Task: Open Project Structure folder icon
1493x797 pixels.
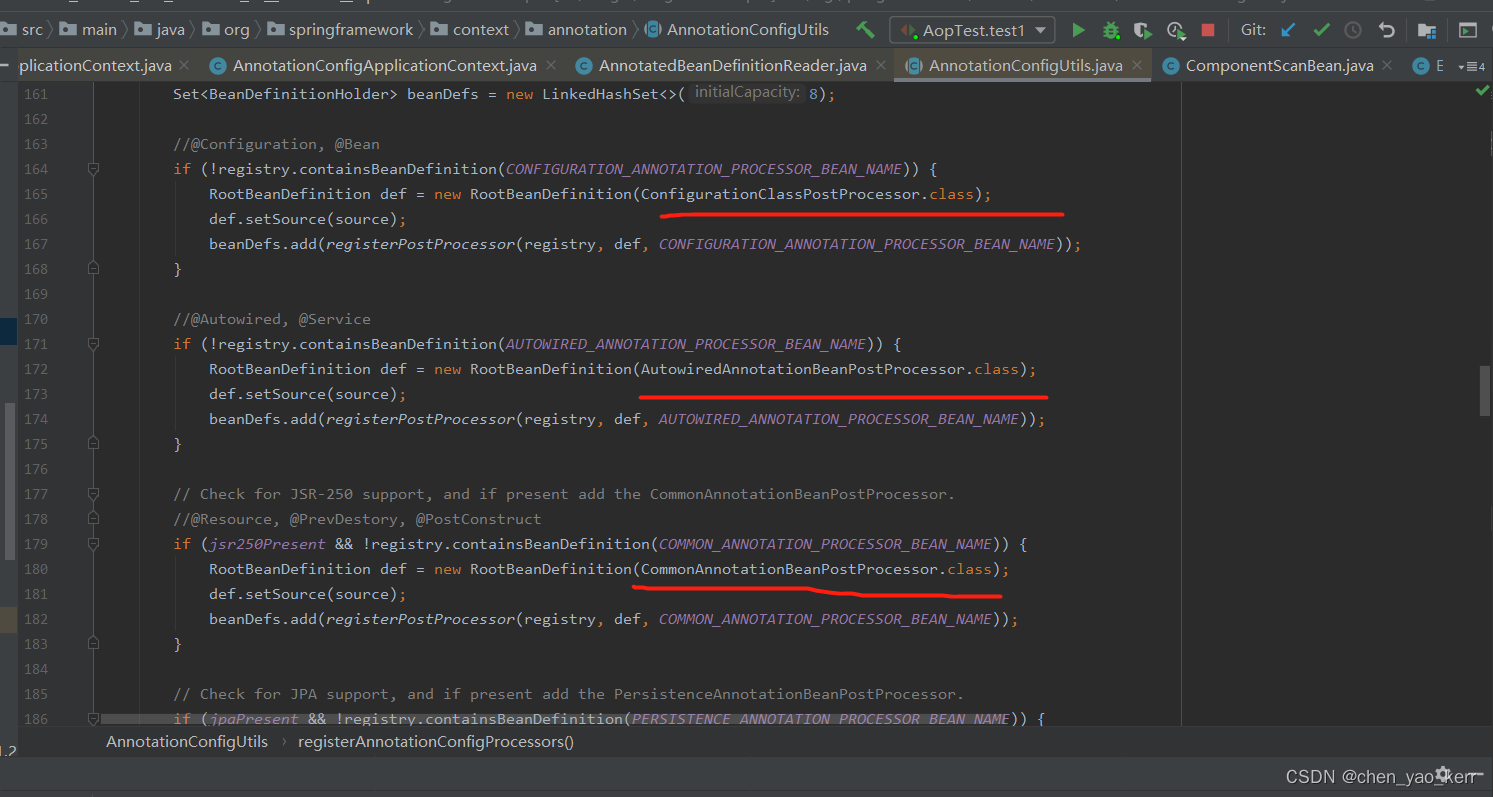Action: coord(1427,30)
